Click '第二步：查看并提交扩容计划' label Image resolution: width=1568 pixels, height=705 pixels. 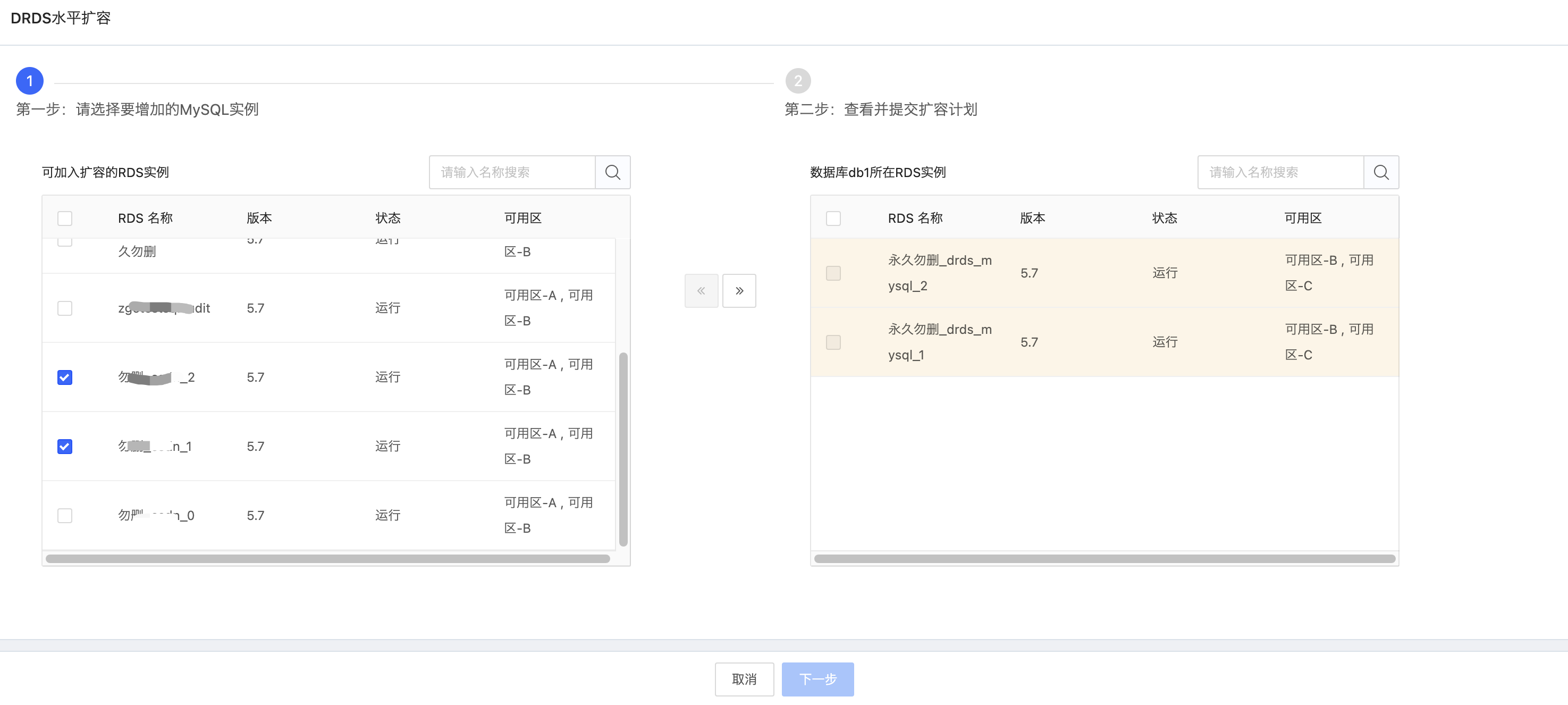[881, 110]
